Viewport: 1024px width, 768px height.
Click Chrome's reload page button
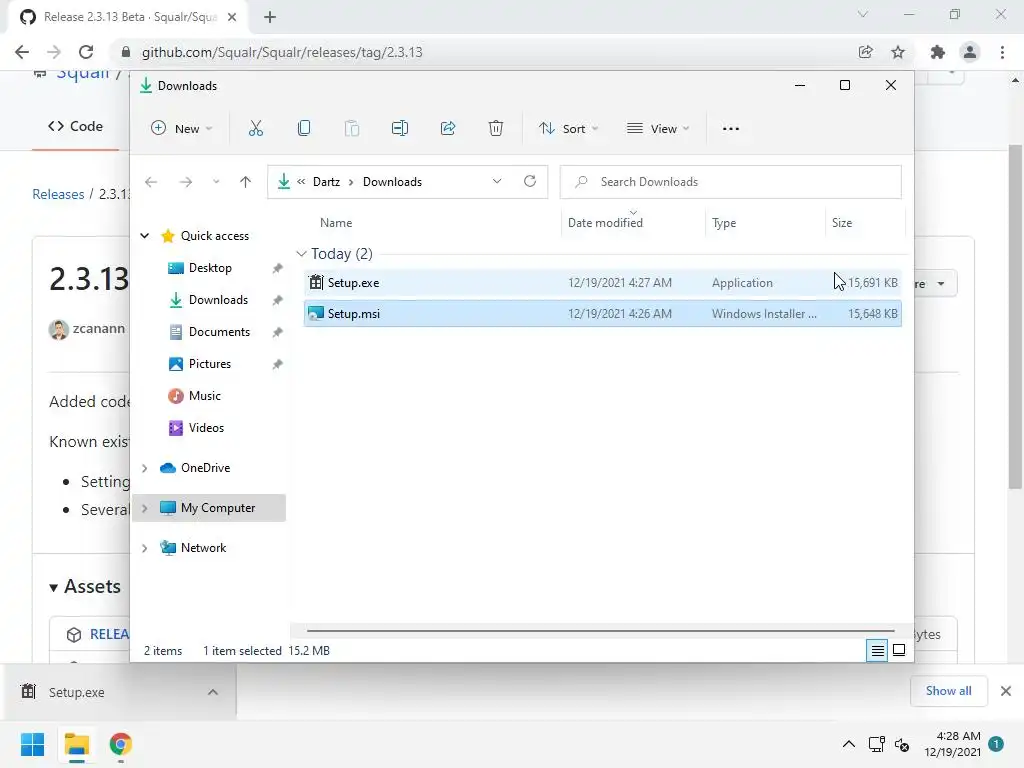[x=86, y=52]
